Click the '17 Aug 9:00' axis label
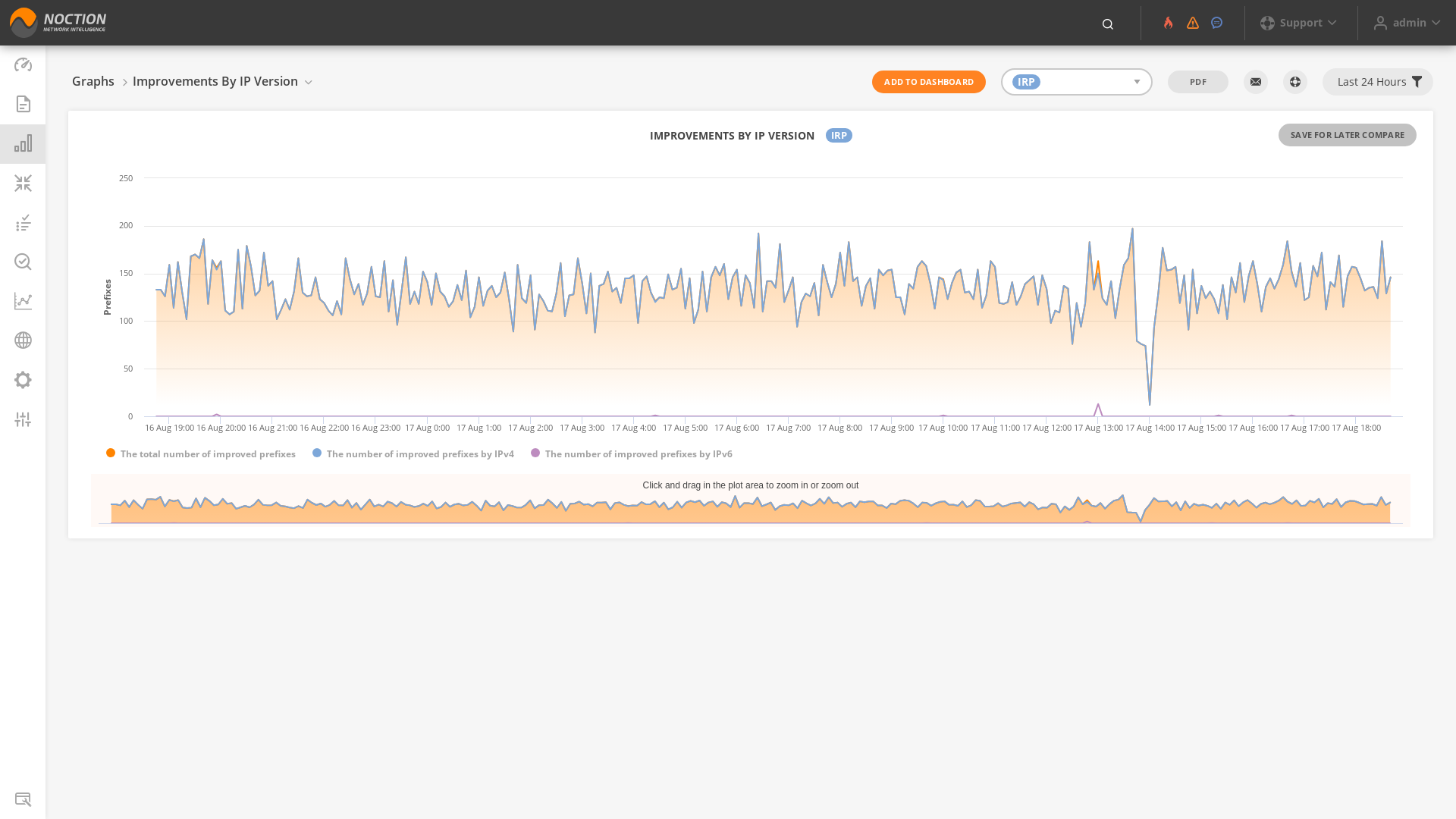This screenshot has width=1456, height=819. [892, 428]
